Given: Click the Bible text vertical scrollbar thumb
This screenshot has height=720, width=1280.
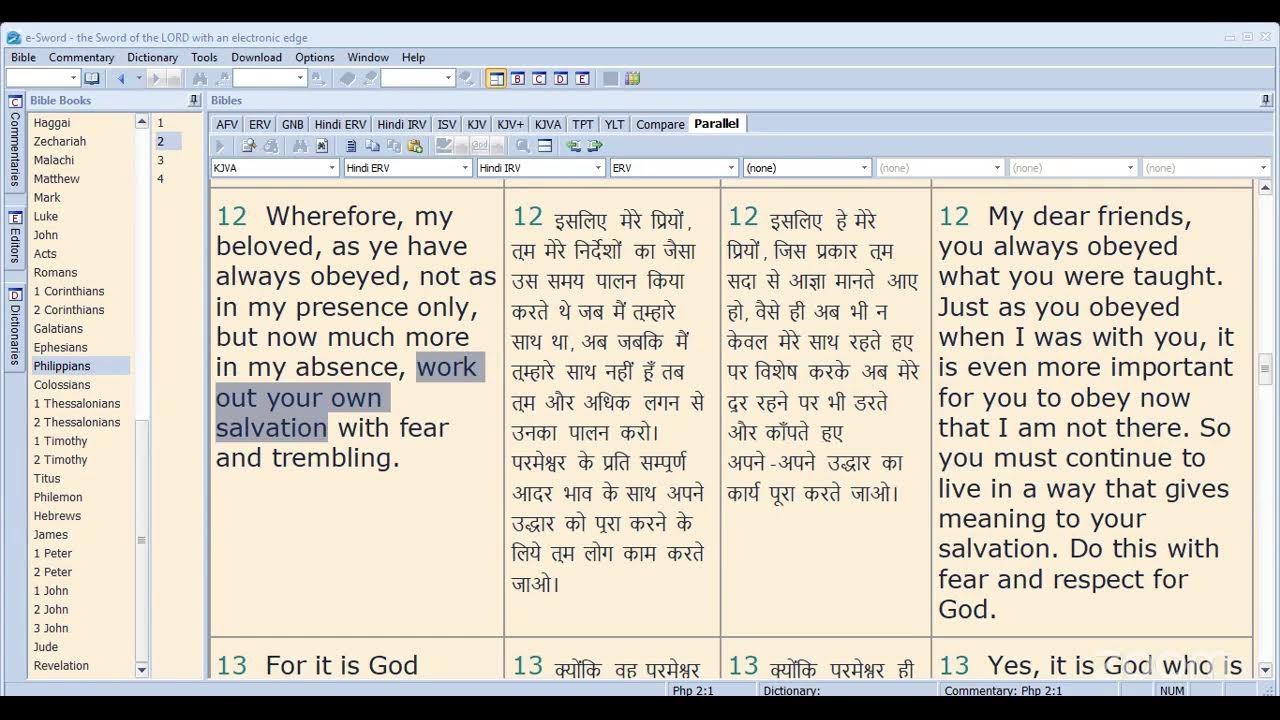Looking at the screenshot, I should 1265,368.
